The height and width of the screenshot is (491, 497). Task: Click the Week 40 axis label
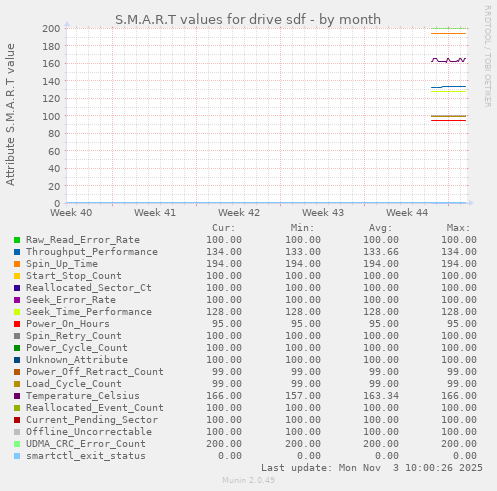71,213
